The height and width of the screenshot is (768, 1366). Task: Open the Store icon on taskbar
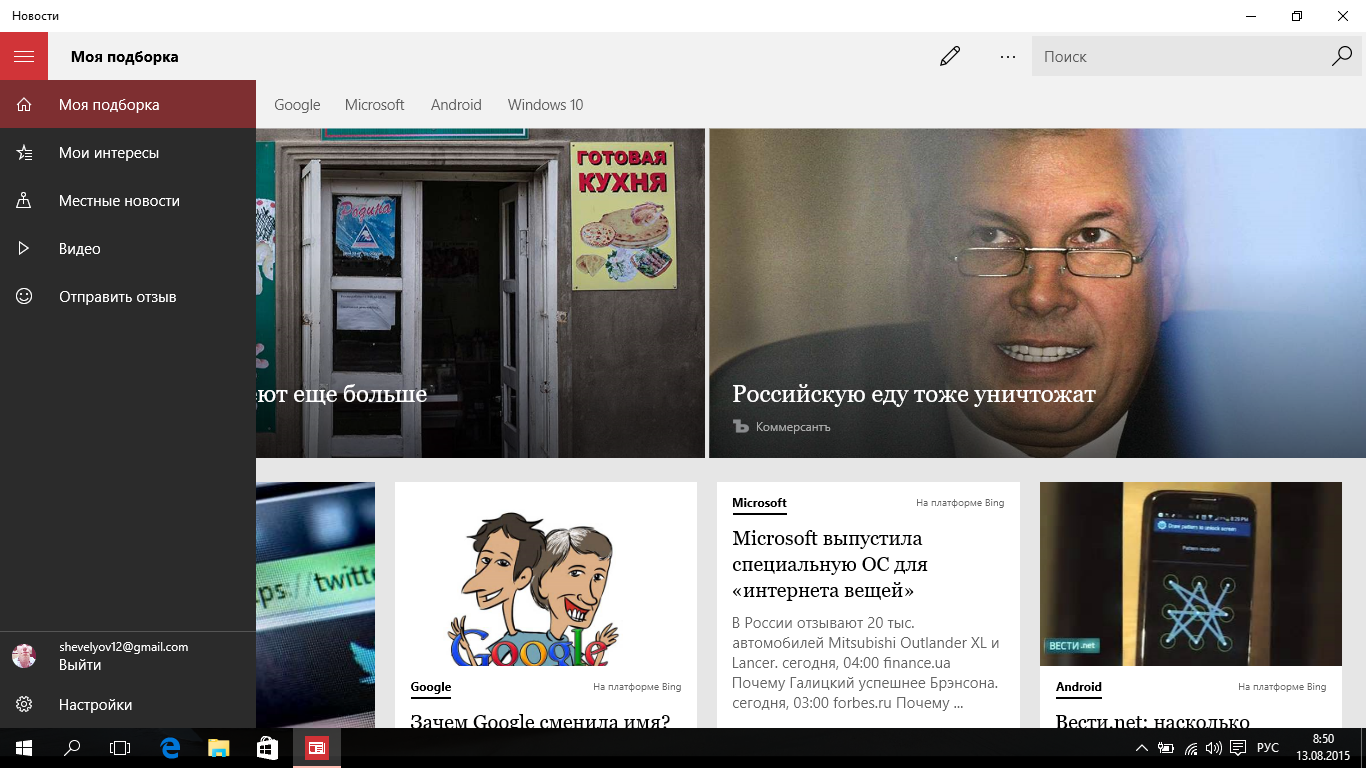tap(267, 748)
